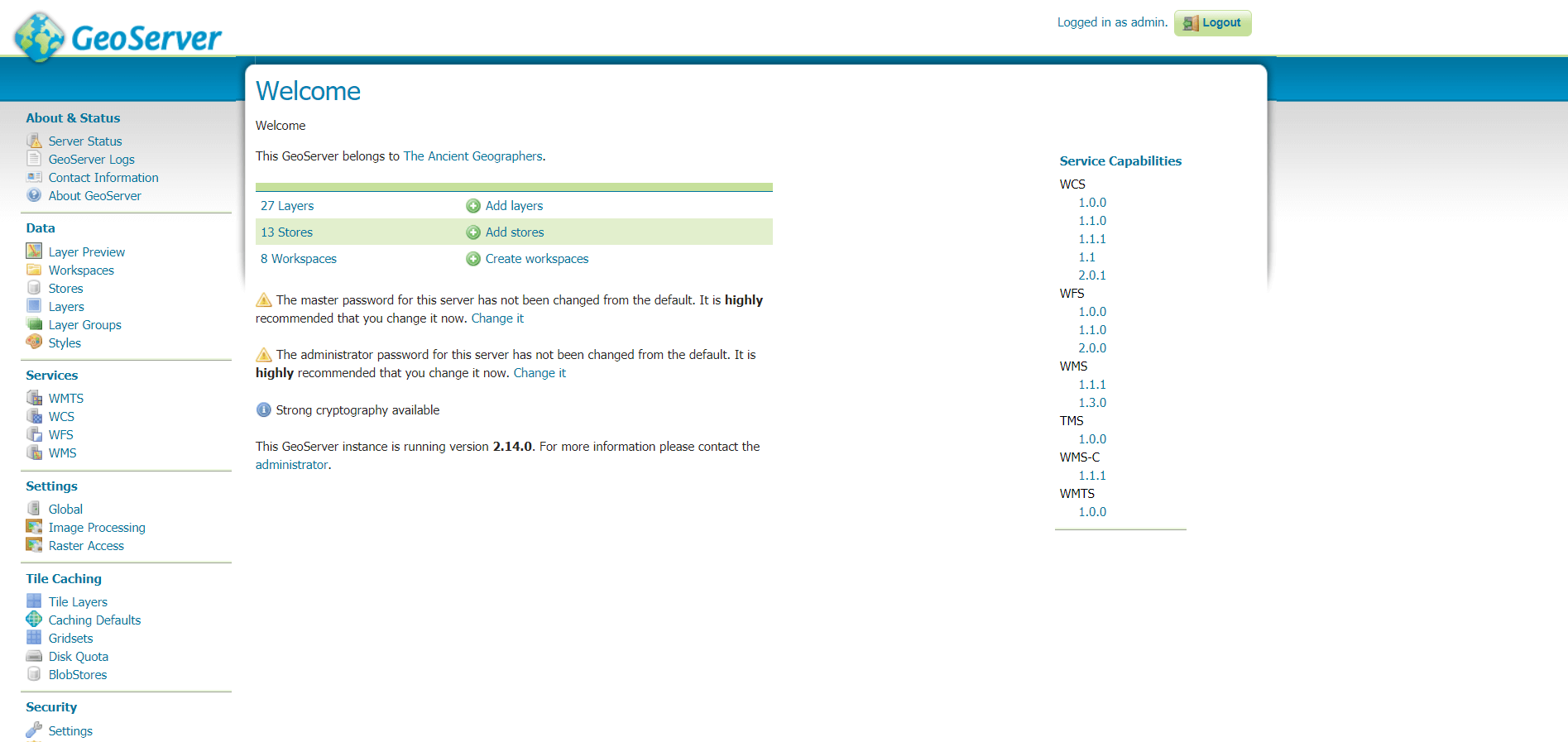Open WMTS capabilities version 1.0.0
The image size is (1568, 742).
(x=1092, y=512)
